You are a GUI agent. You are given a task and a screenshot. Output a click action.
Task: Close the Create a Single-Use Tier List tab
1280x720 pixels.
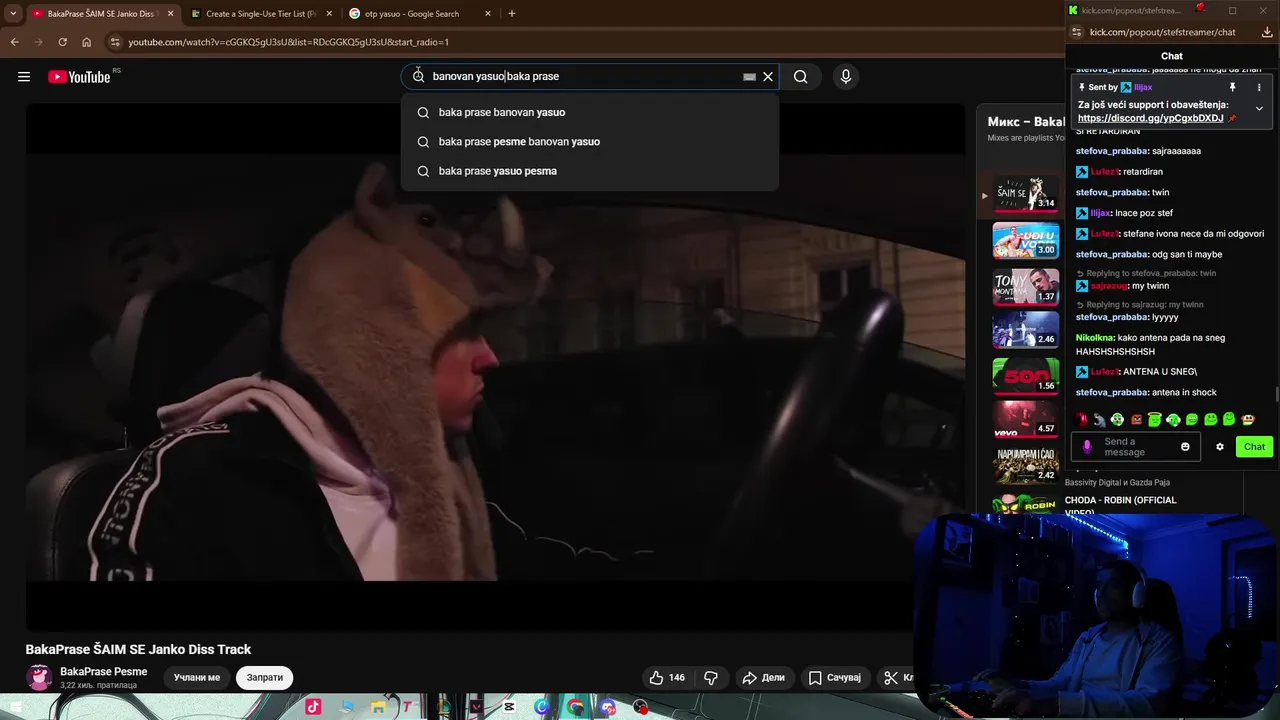[x=330, y=14]
